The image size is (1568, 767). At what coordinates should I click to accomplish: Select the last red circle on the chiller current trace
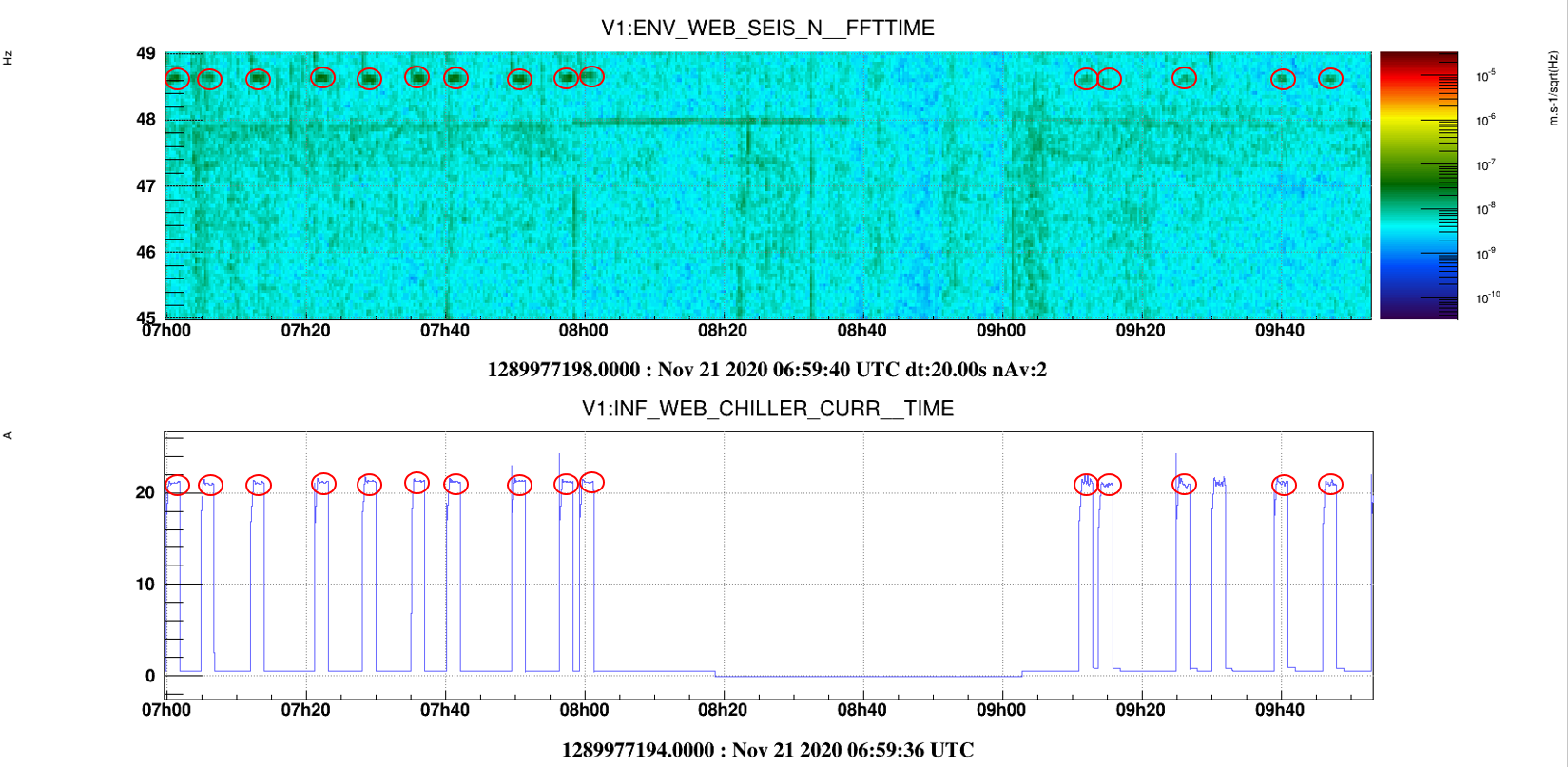1331,485
